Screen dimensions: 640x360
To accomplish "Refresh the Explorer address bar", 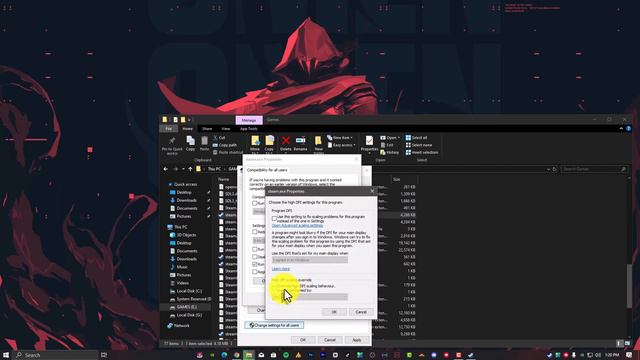I will (554, 169).
